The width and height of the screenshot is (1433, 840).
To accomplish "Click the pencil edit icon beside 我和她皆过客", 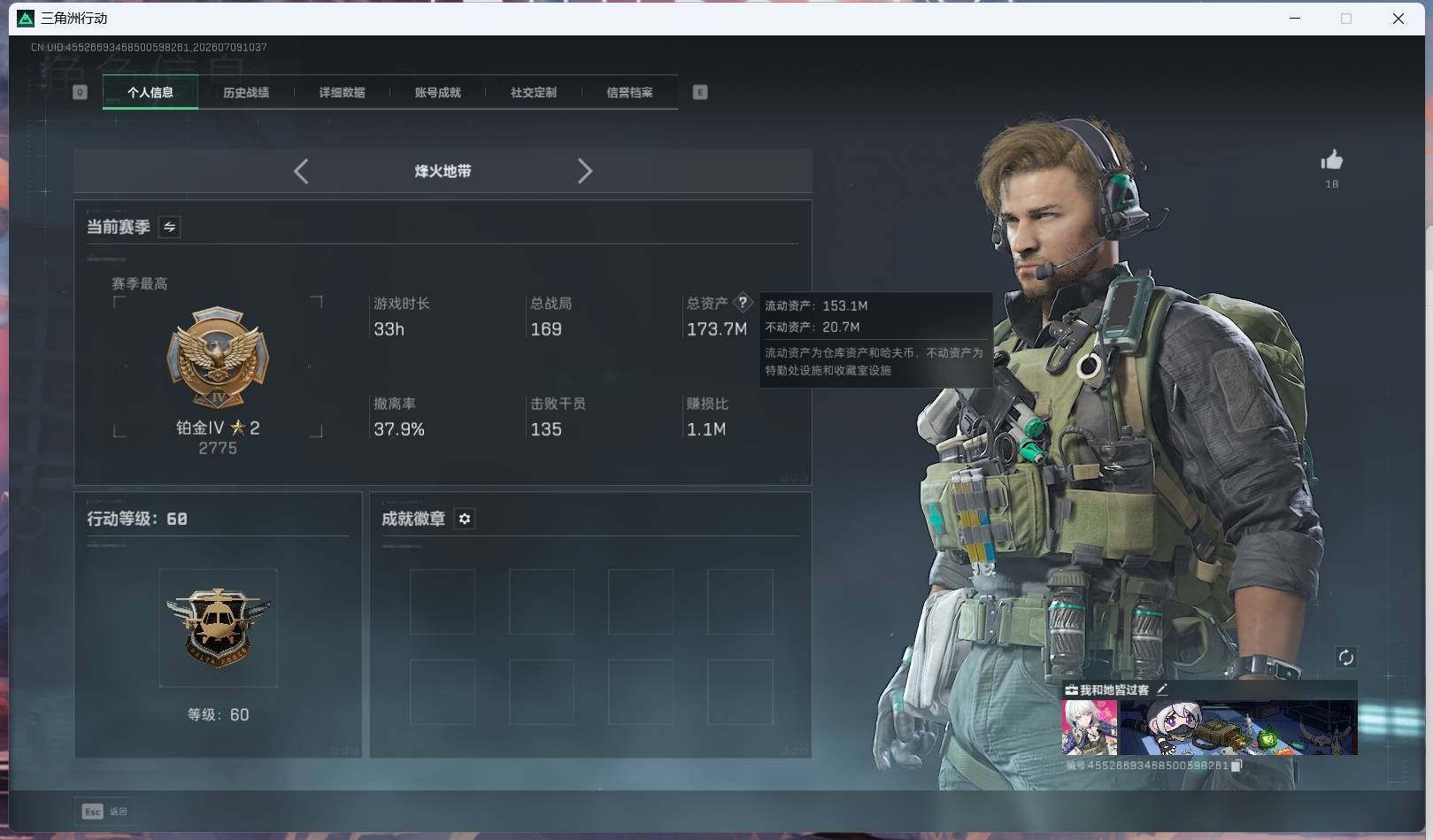I will pyautogui.click(x=1162, y=689).
